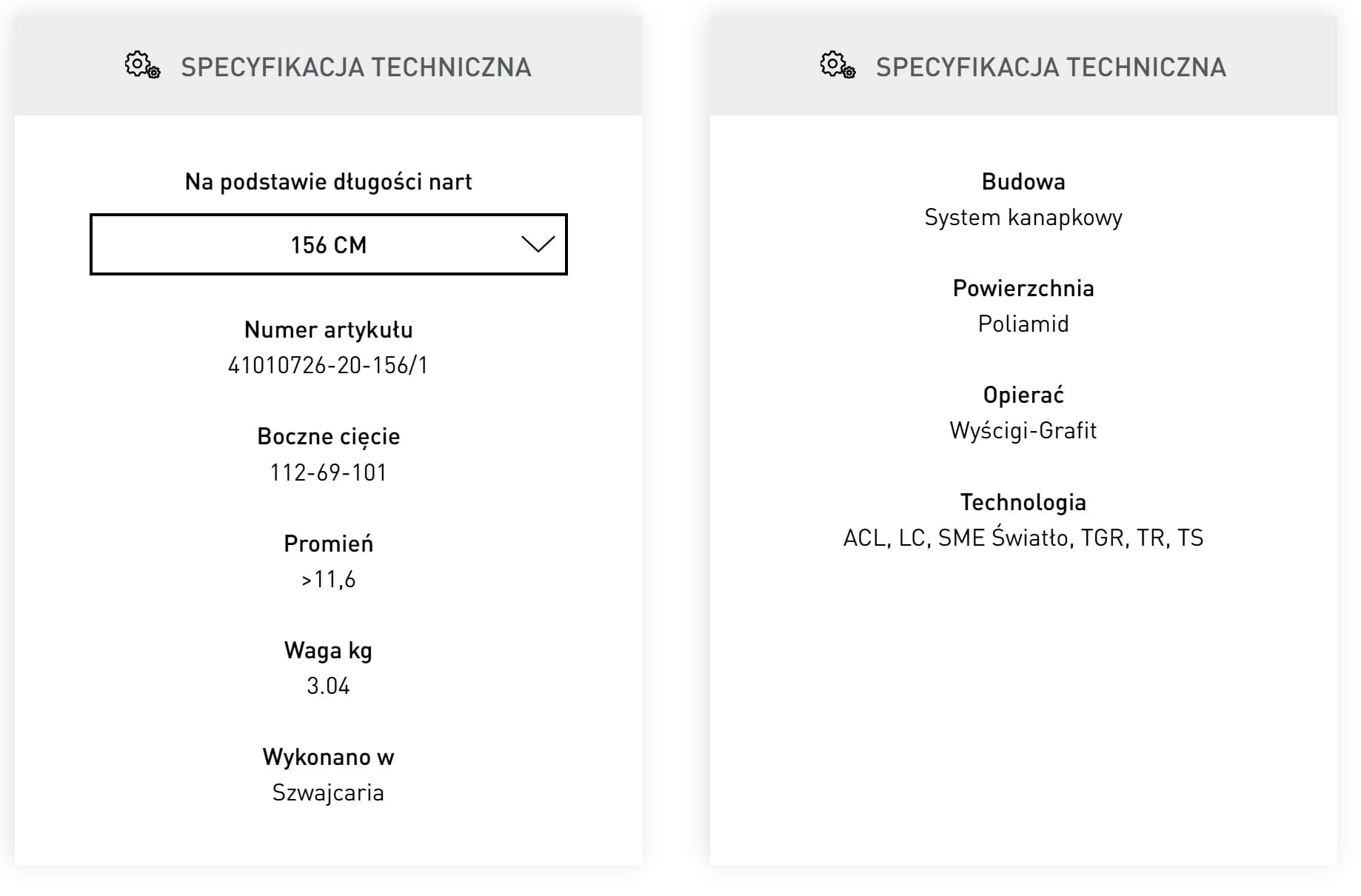Viewport: 1361px width, 896px height.
Task: Click the radius value >11,6
Action: [328, 579]
